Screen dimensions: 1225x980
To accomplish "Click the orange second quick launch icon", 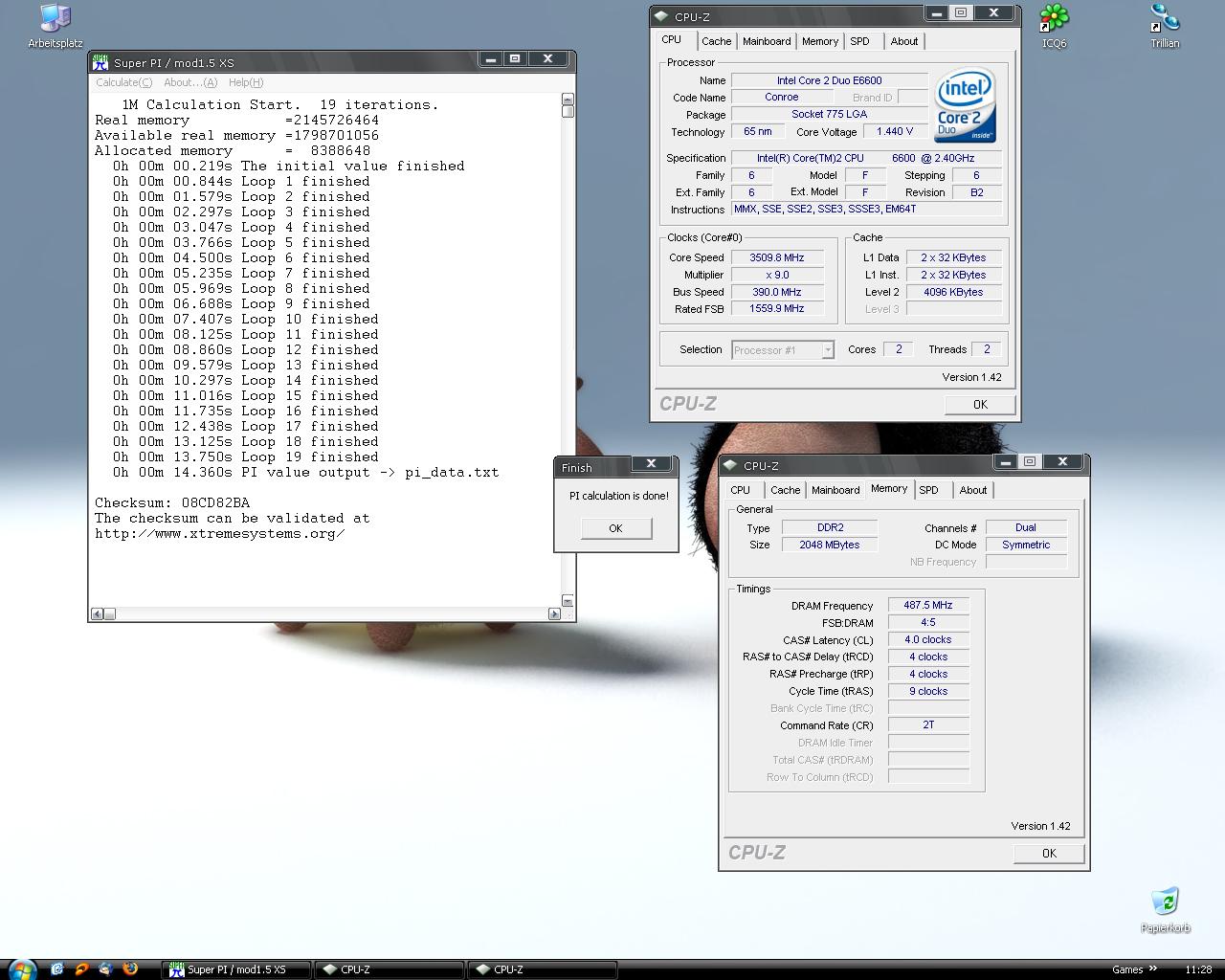I will tap(81, 969).
